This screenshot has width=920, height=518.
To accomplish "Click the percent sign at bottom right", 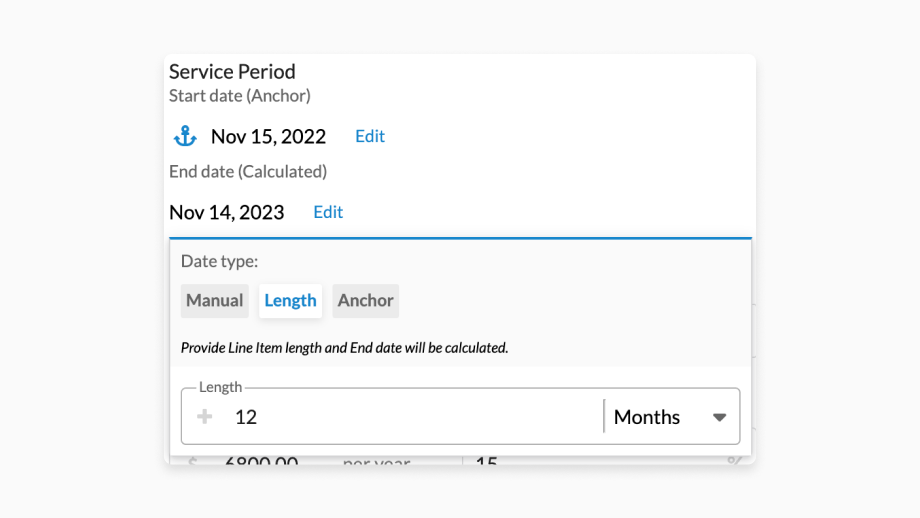I will [734, 462].
